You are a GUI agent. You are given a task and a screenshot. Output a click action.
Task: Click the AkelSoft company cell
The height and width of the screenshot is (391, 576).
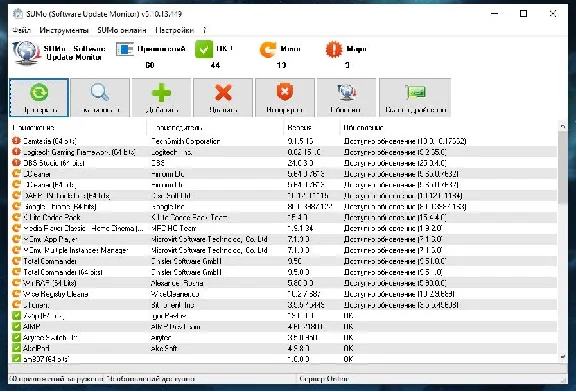pyautogui.click(x=164, y=348)
